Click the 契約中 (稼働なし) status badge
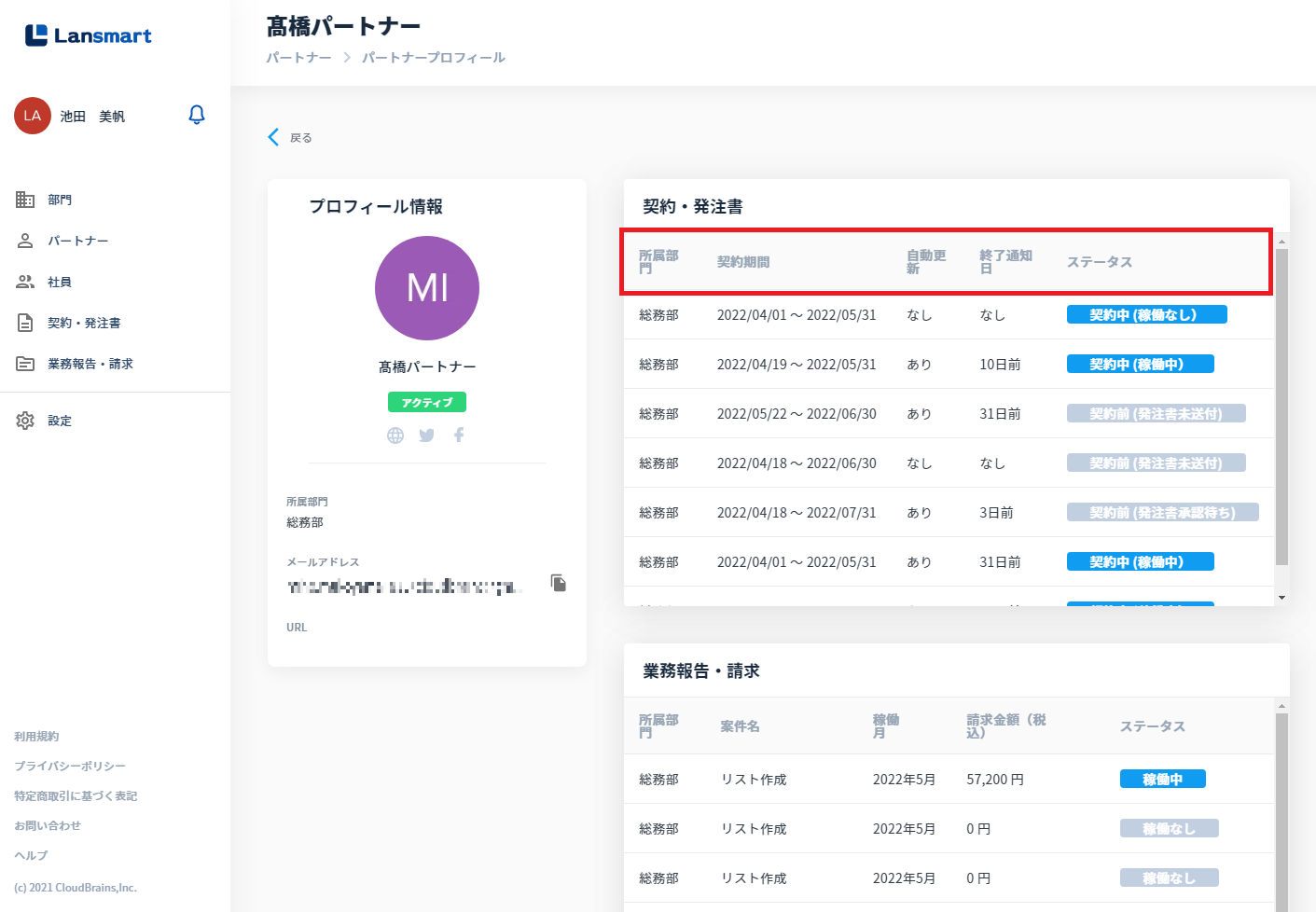 1146,315
